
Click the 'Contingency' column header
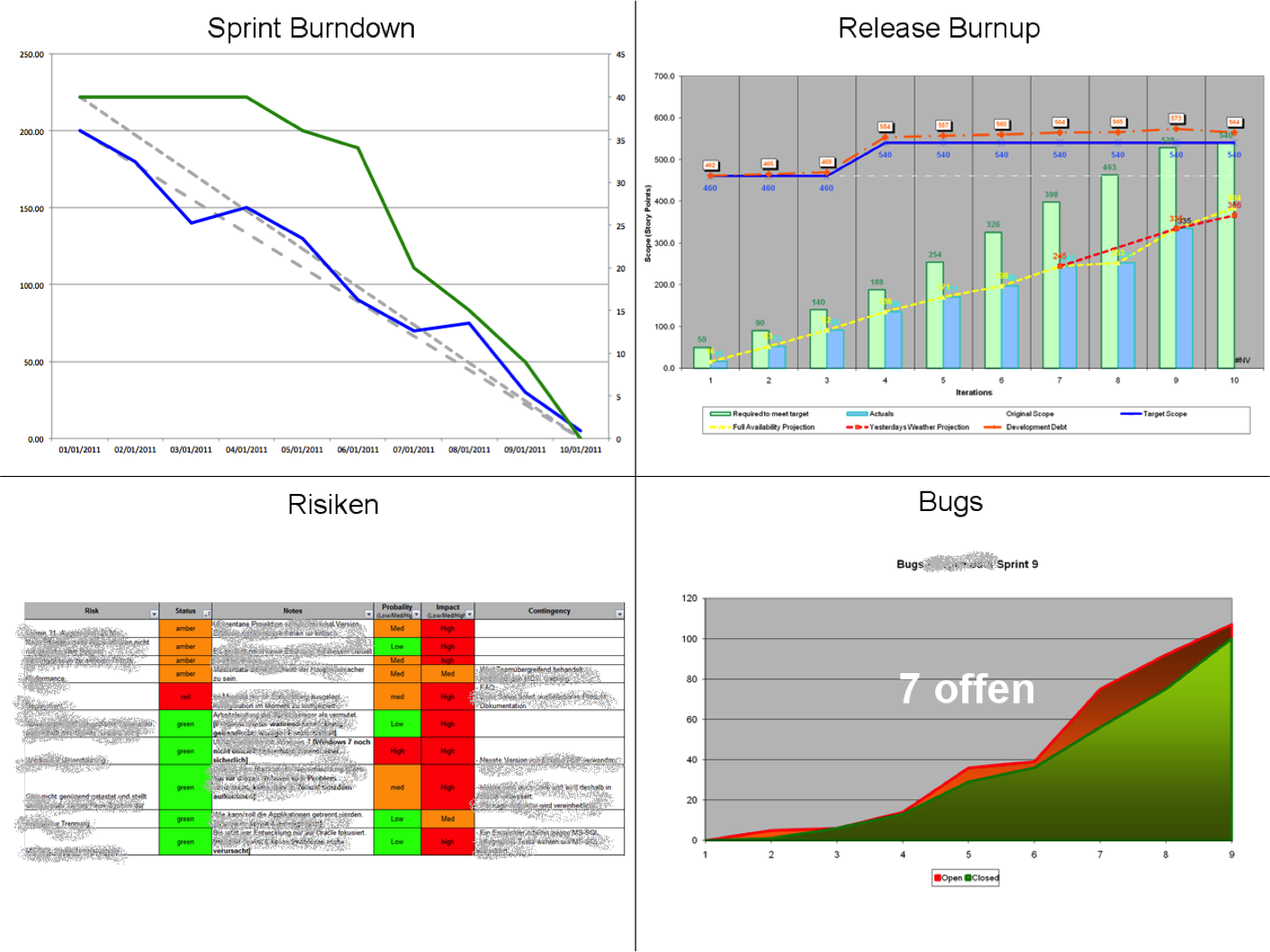[x=549, y=611]
